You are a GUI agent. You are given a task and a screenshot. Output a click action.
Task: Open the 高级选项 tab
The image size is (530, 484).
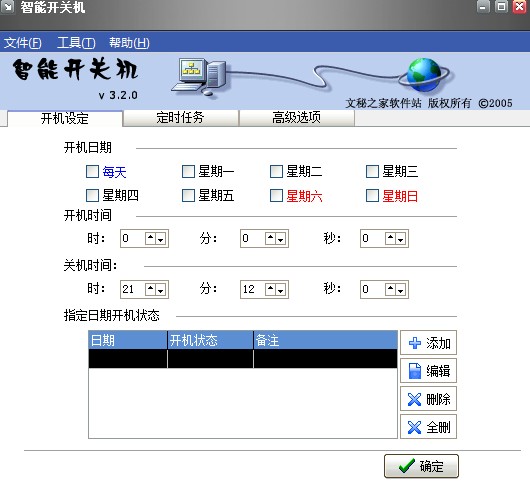tap(296, 118)
